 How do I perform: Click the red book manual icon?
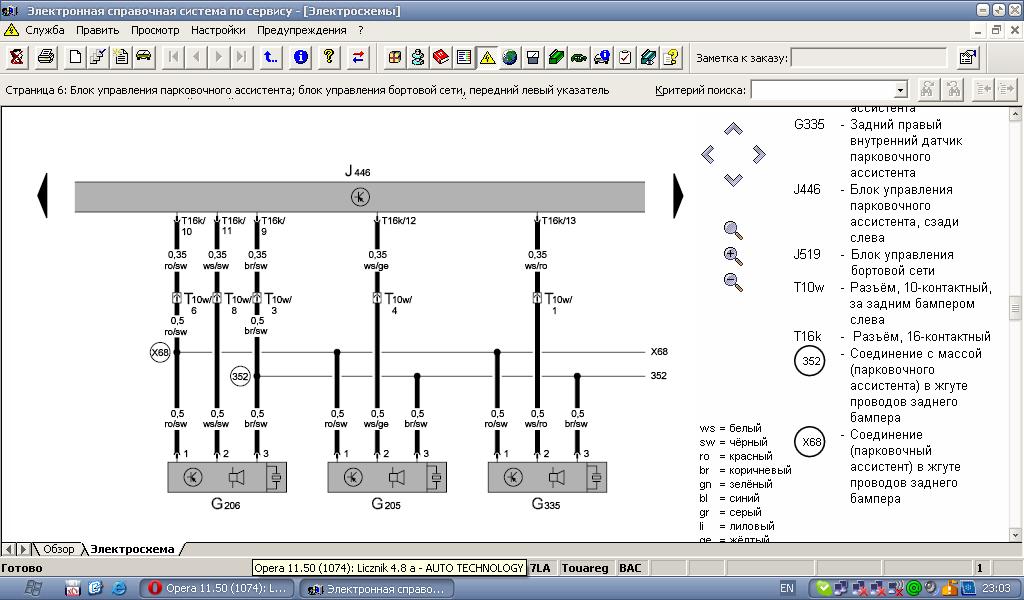[x=441, y=57]
